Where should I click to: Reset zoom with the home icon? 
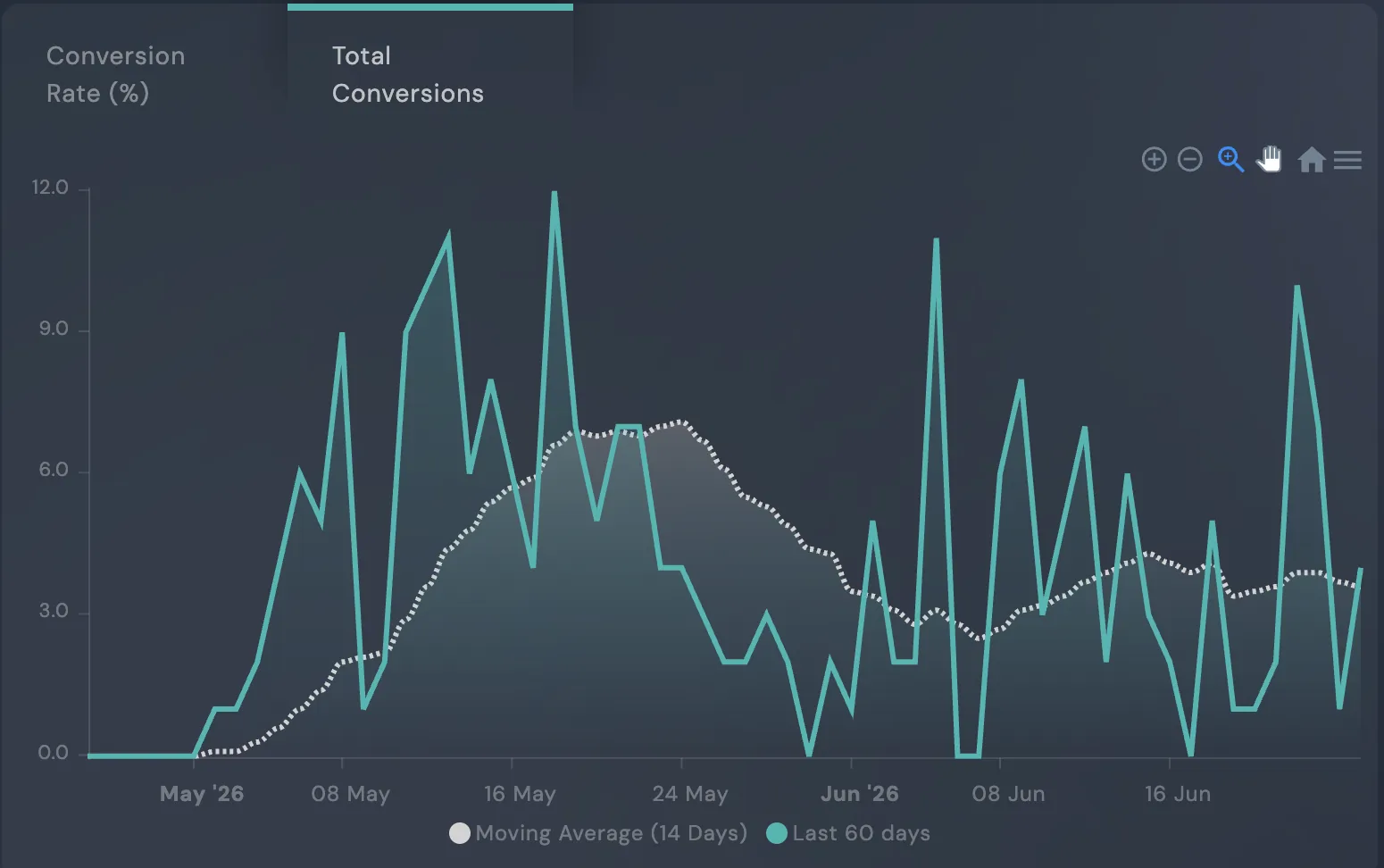[x=1311, y=160]
